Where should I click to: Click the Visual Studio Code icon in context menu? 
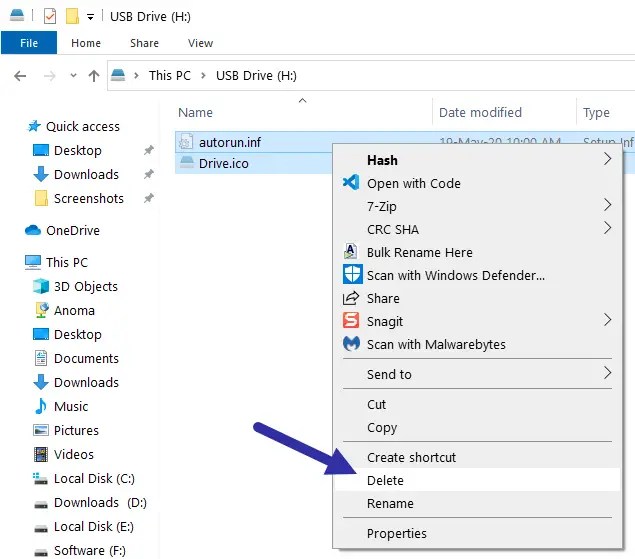point(351,183)
